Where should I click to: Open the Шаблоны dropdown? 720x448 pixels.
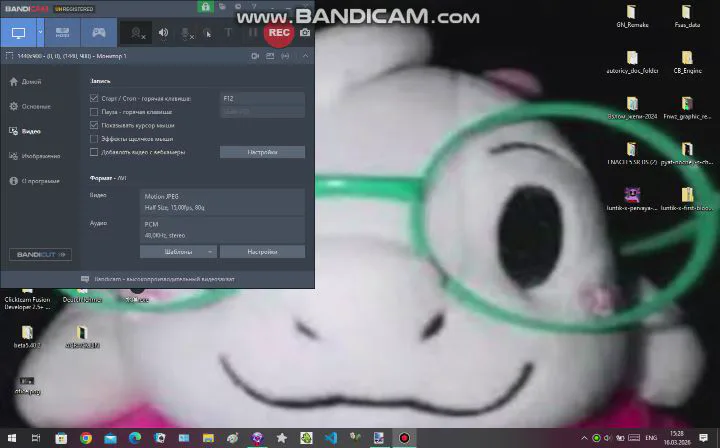[178, 252]
